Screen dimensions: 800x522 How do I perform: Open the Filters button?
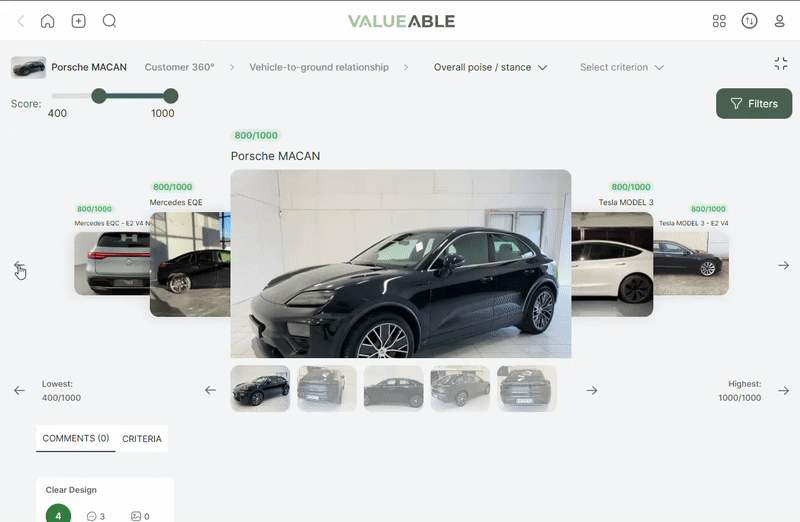click(x=754, y=104)
